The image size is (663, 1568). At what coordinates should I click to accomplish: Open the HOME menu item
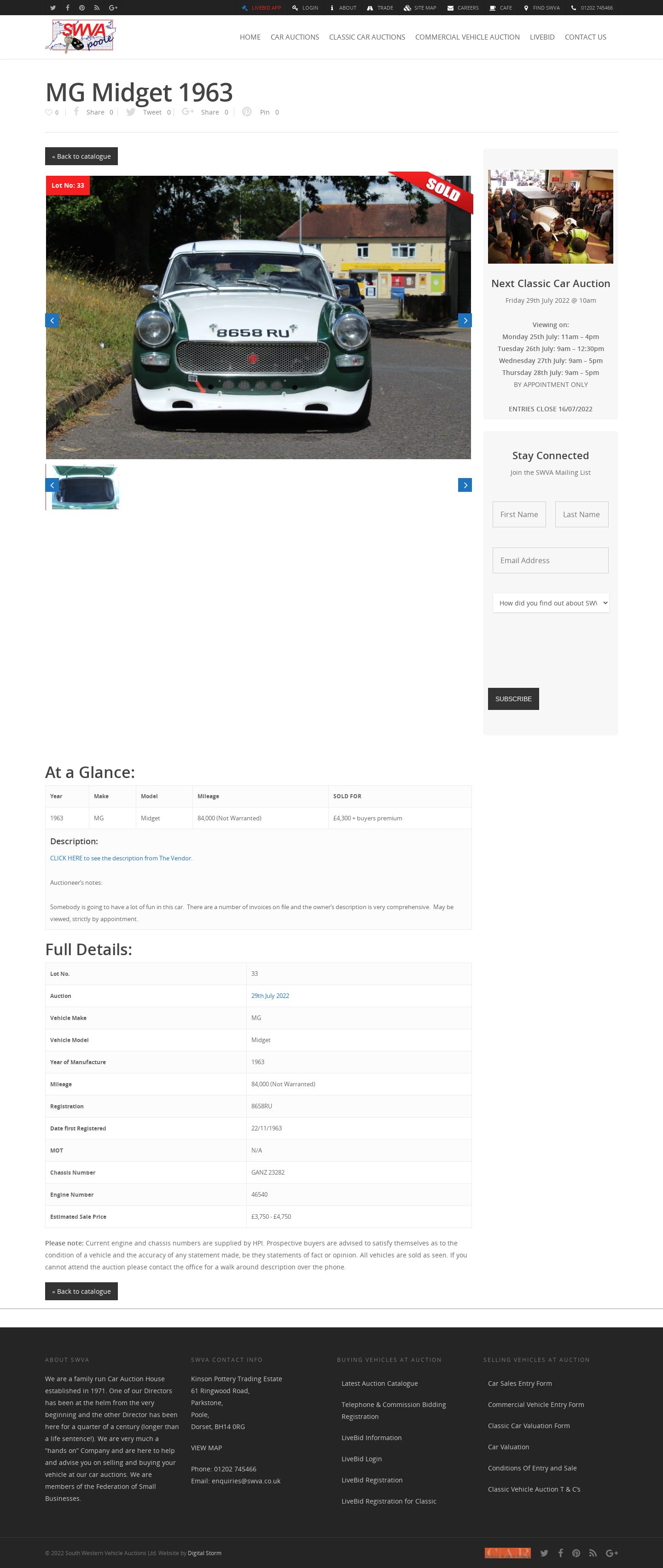(x=250, y=37)
